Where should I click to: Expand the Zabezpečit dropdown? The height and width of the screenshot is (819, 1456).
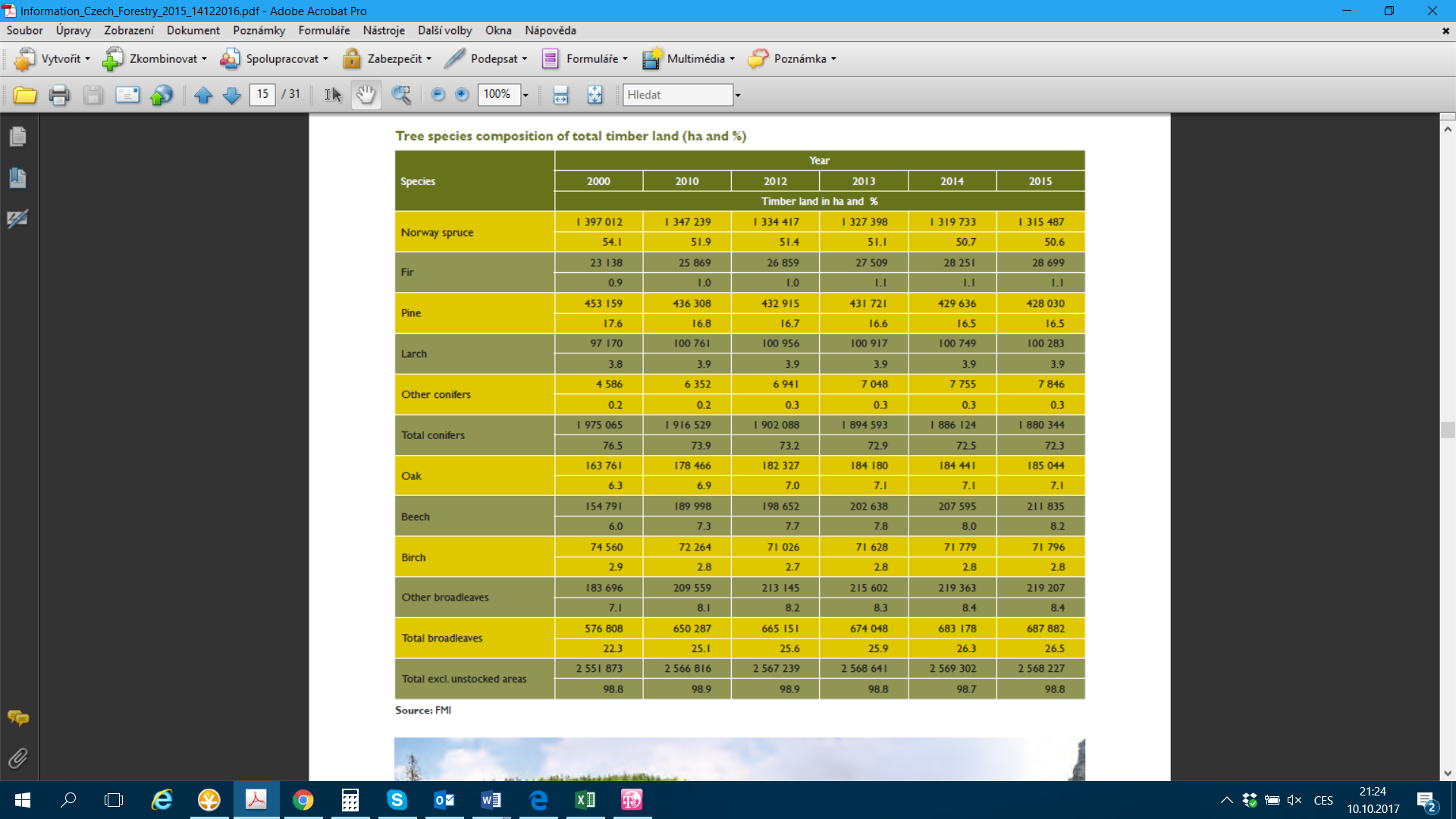click(428, 59)
